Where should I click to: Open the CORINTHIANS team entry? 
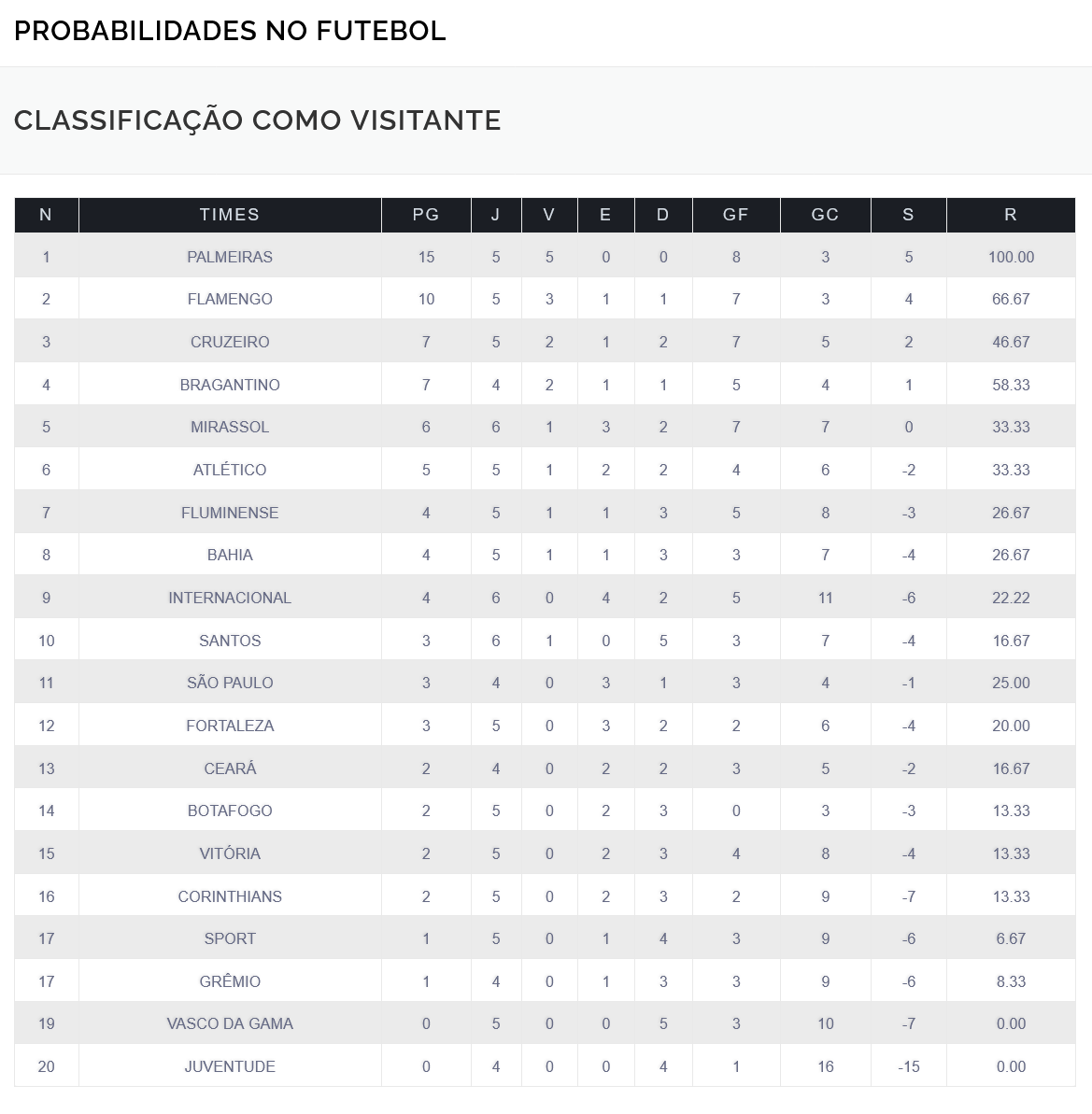pyautogui.click(x=230, y=896)
